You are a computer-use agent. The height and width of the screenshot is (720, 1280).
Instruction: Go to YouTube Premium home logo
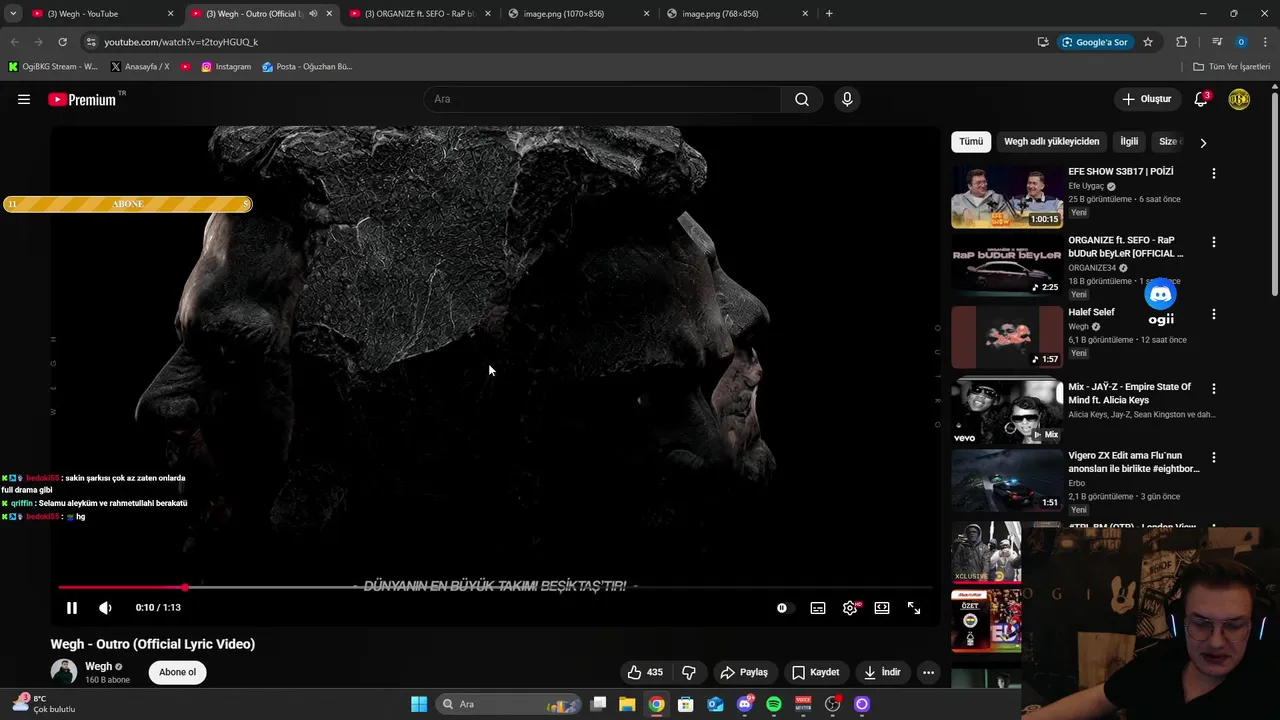[x=82, y=99]
